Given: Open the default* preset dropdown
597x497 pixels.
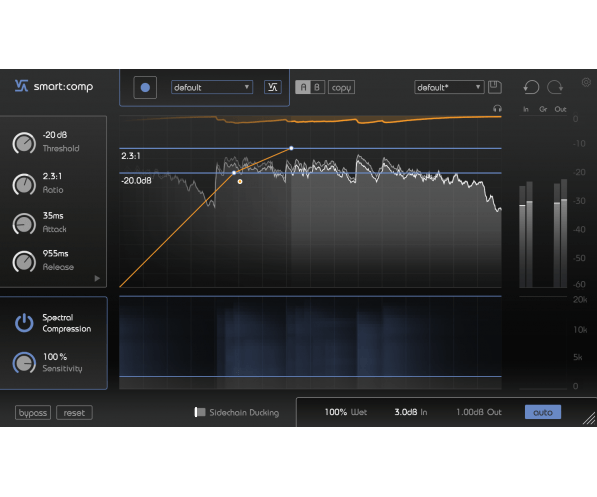Looking at the screenshot, I should pyautogui.click(x=449, y=87).
